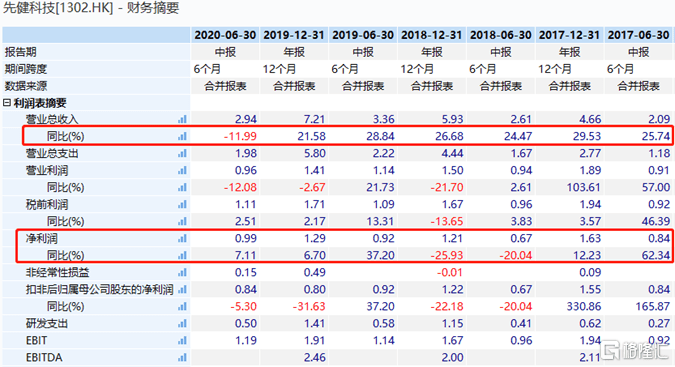
Task: Click revenue value 5.93 for 2018-12-31
Action: click(452, 119)
